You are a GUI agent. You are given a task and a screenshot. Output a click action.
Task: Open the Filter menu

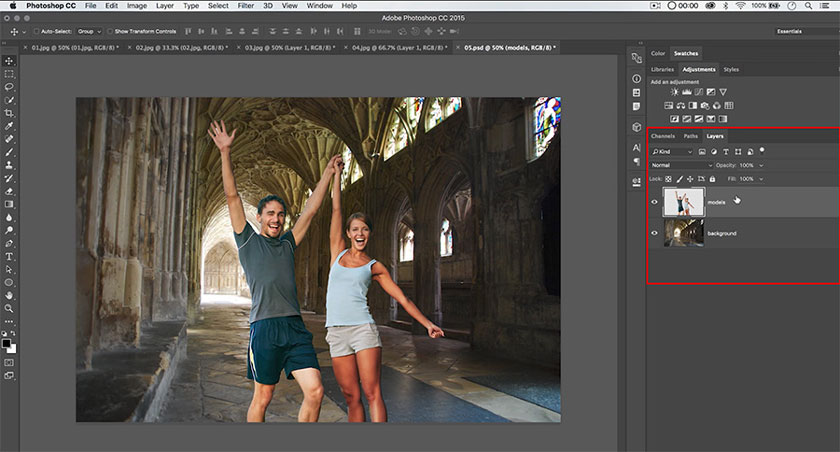tap(245, 6)
